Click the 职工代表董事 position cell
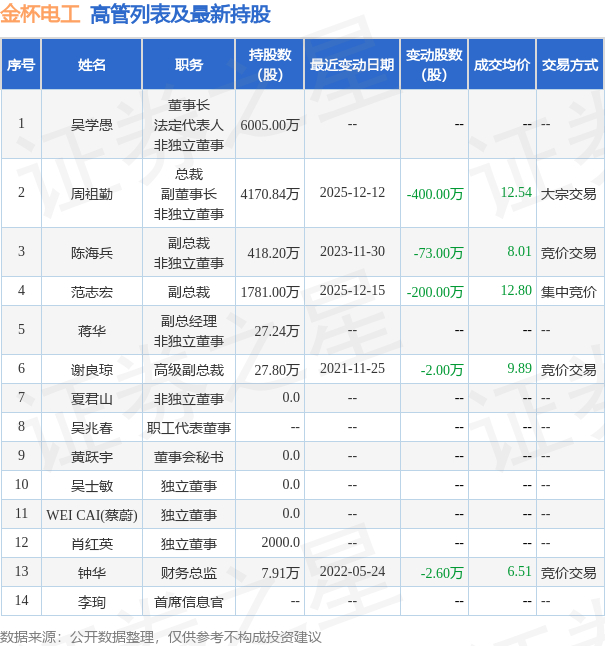The image size is (605, 646). tap(189, 427)
